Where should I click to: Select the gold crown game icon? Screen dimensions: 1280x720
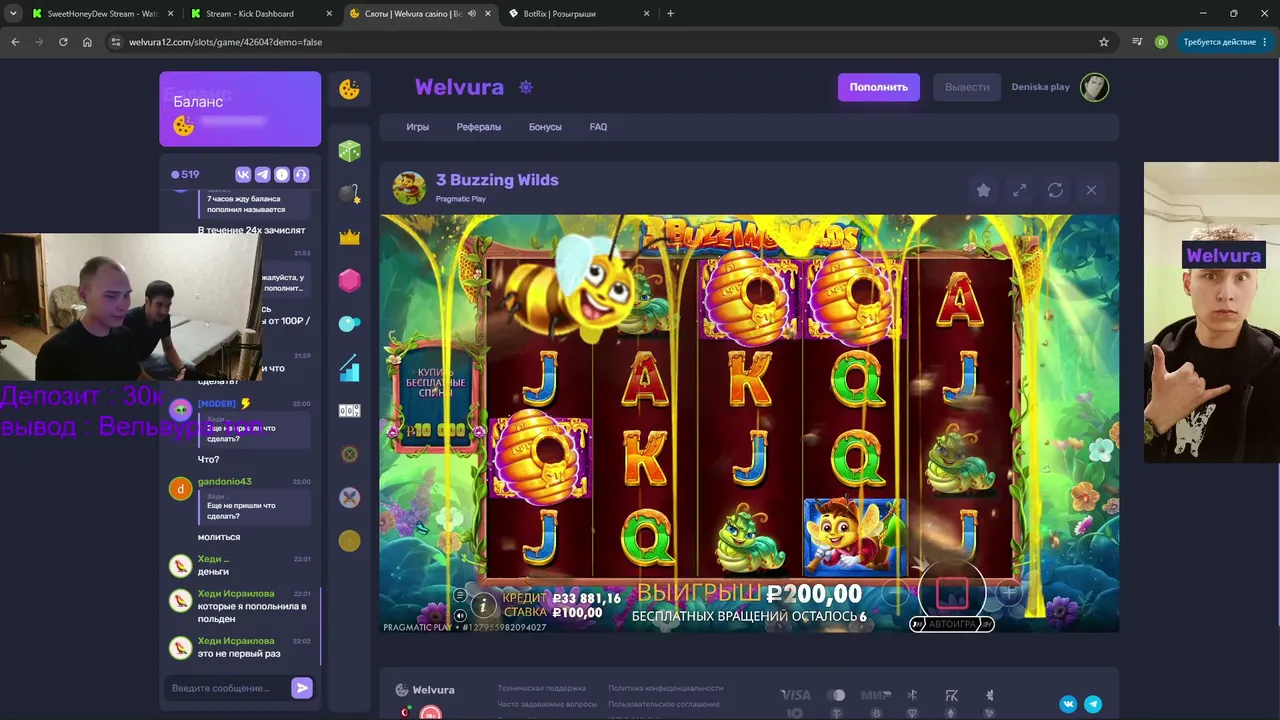click(349, 237)
